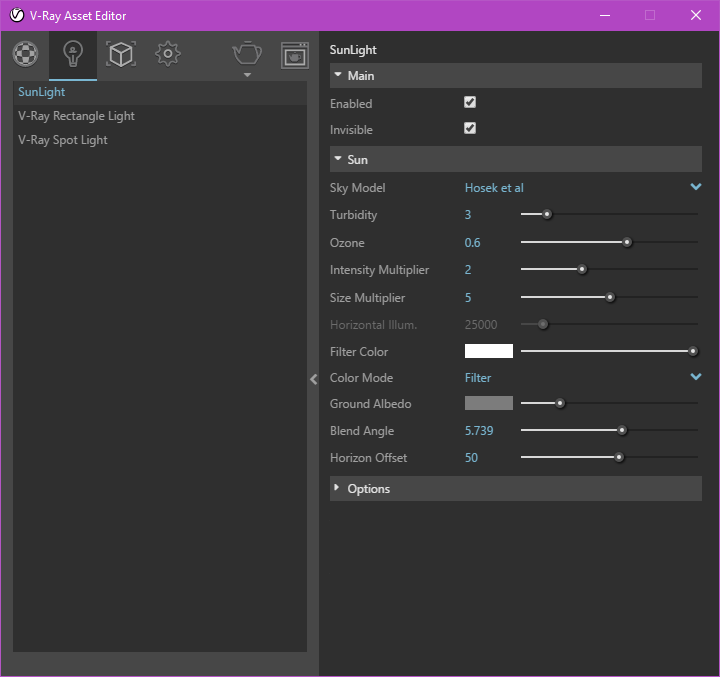The width and height of the screenshot is (720, 677).
Task: Click the Turbidity value 3
Action: click(x=468, y=214)
